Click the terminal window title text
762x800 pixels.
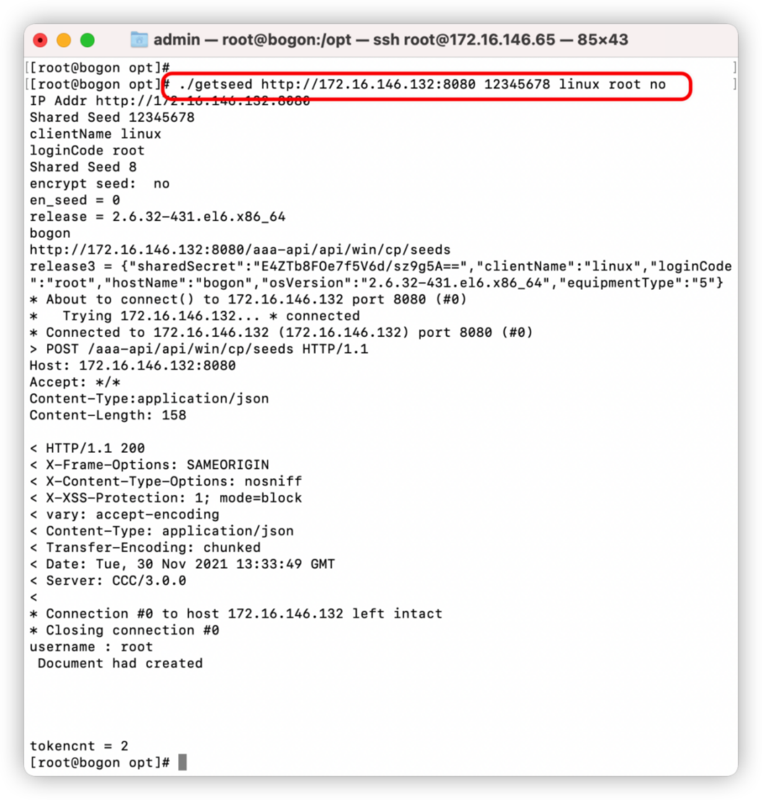[391, 40]
